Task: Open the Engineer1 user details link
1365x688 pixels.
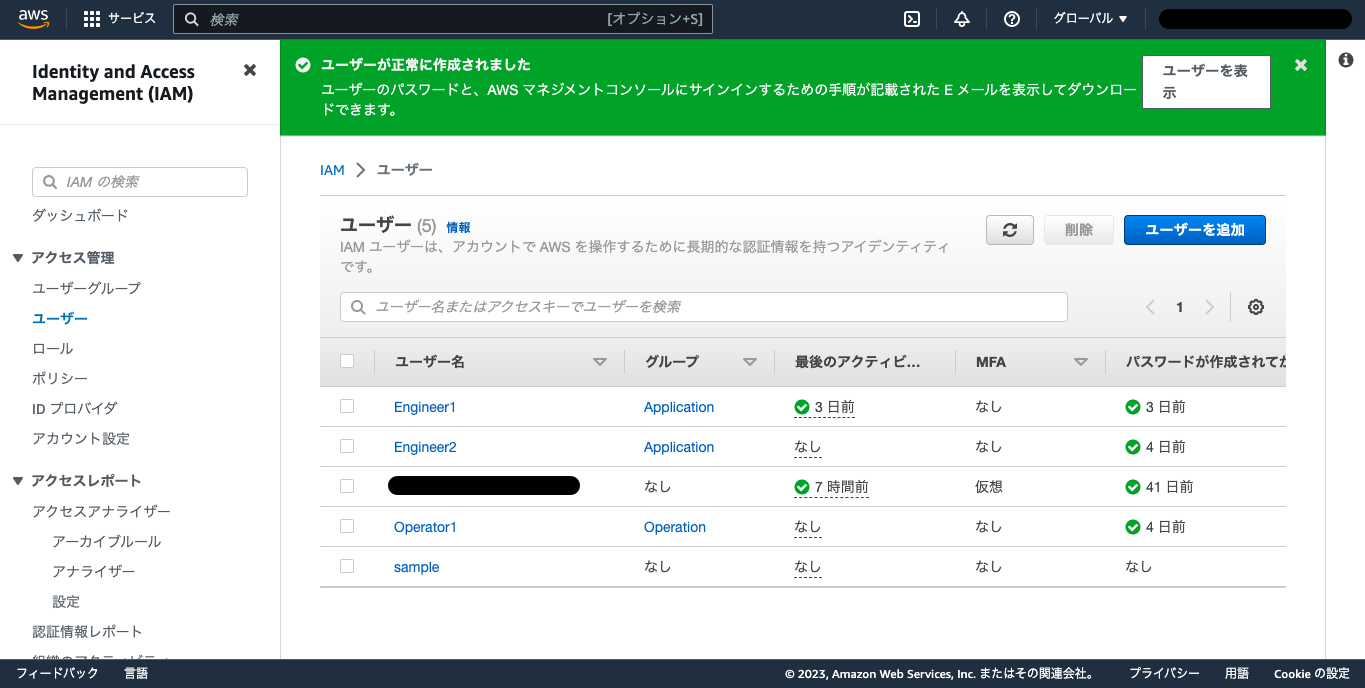Action: (x=424, y=406)
